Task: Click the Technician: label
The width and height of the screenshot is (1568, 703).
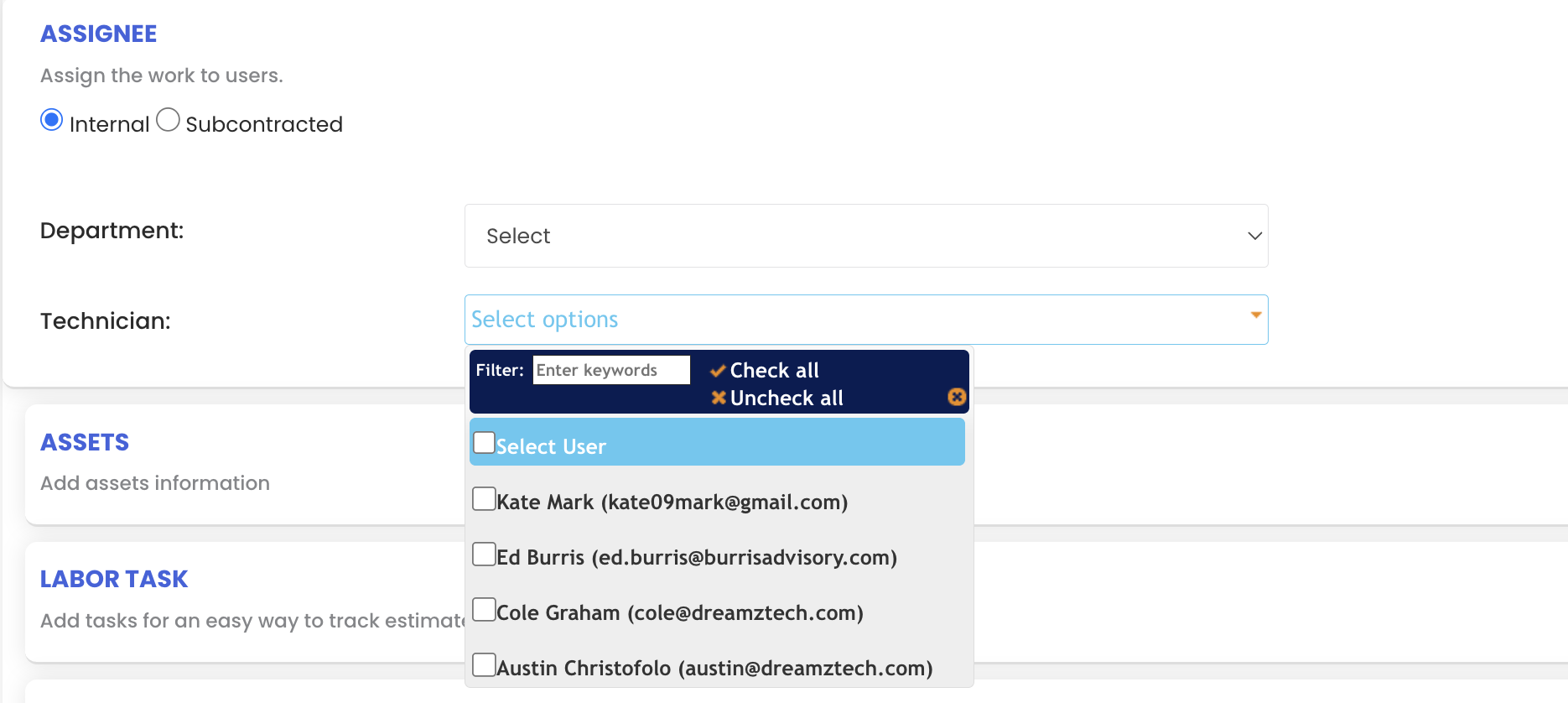Action: tap(106, 321)
